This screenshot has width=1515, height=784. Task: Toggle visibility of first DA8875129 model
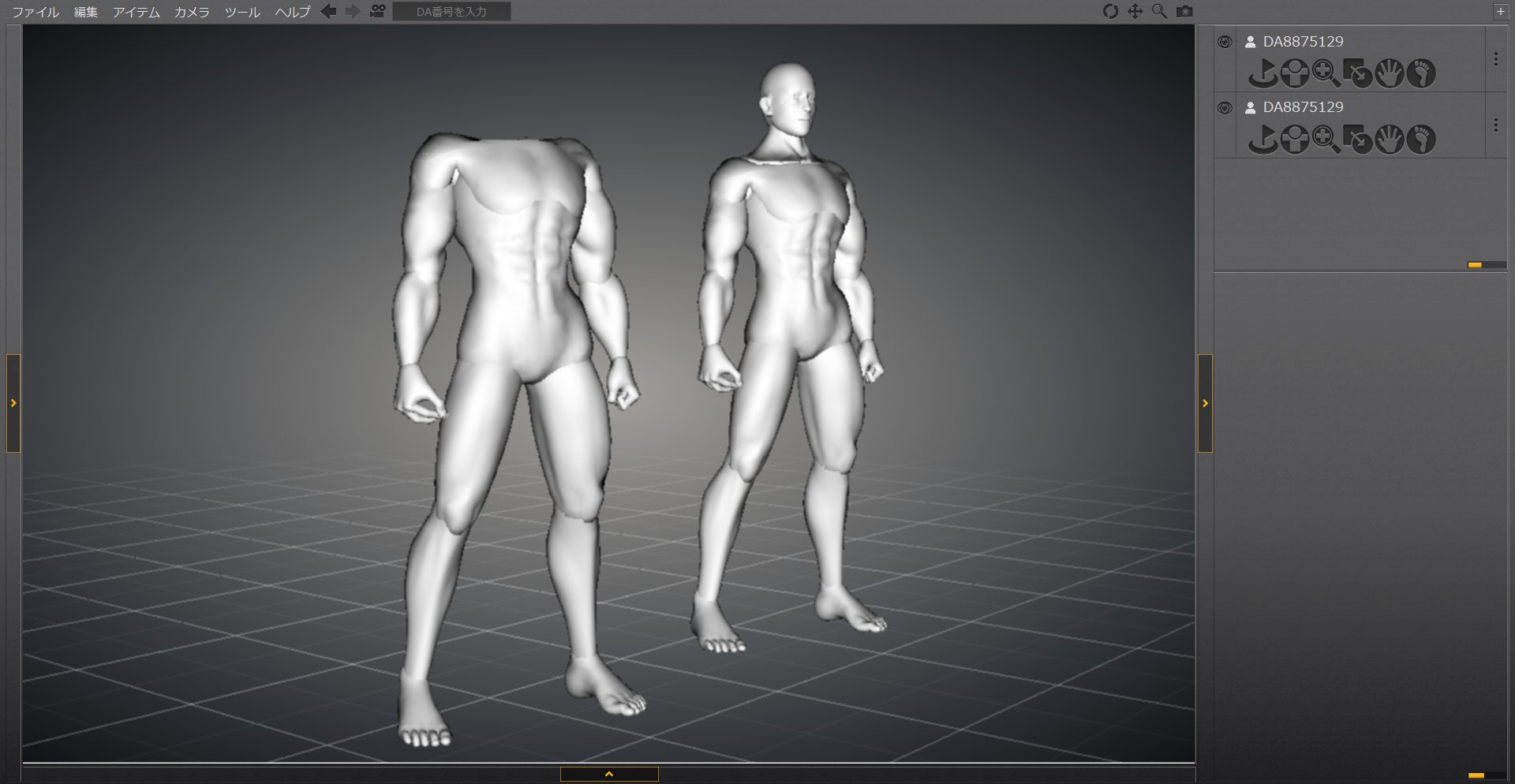tap(1225, 43)
